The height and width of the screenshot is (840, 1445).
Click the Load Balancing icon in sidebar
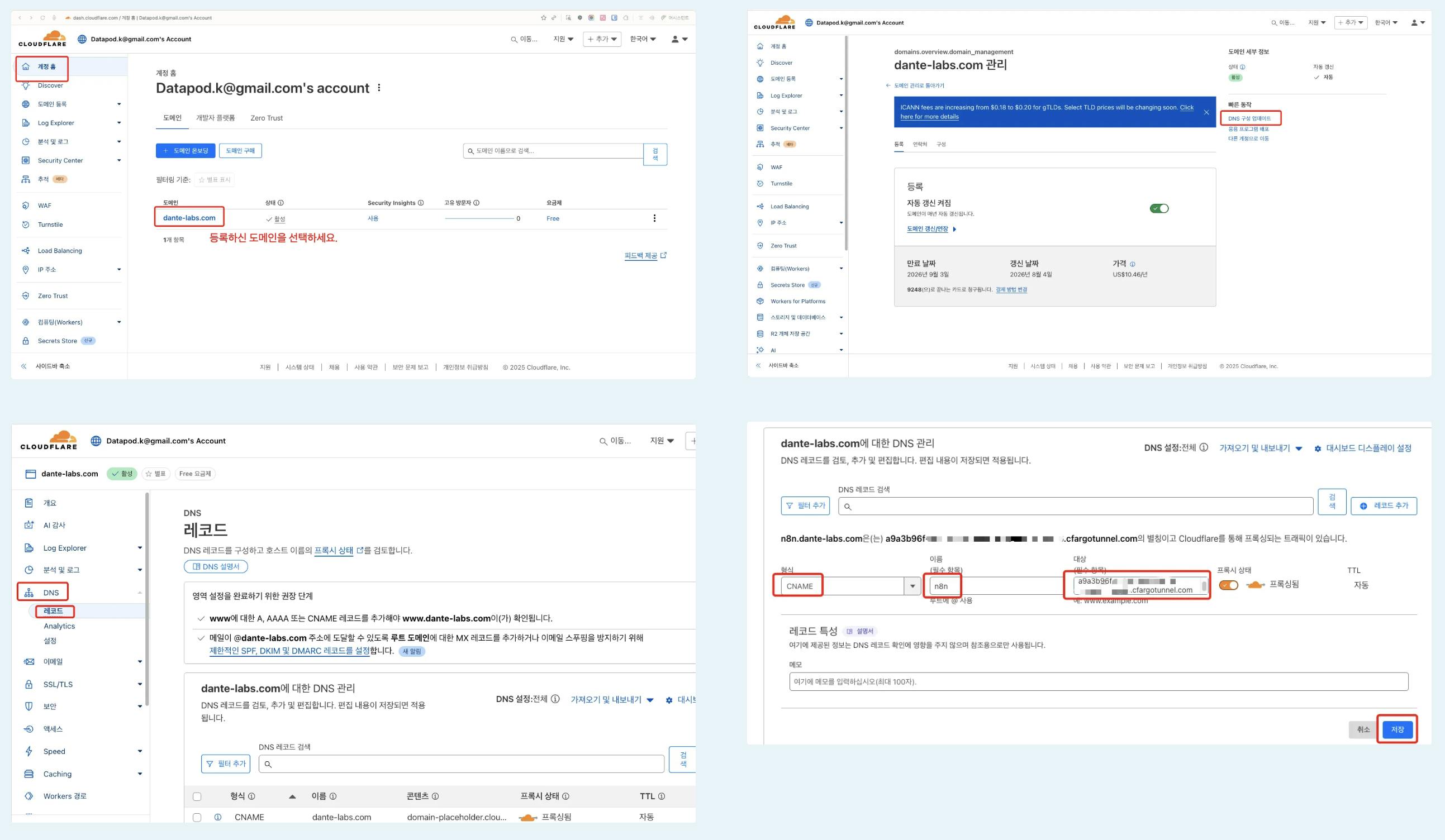click(x=25, y=251)
